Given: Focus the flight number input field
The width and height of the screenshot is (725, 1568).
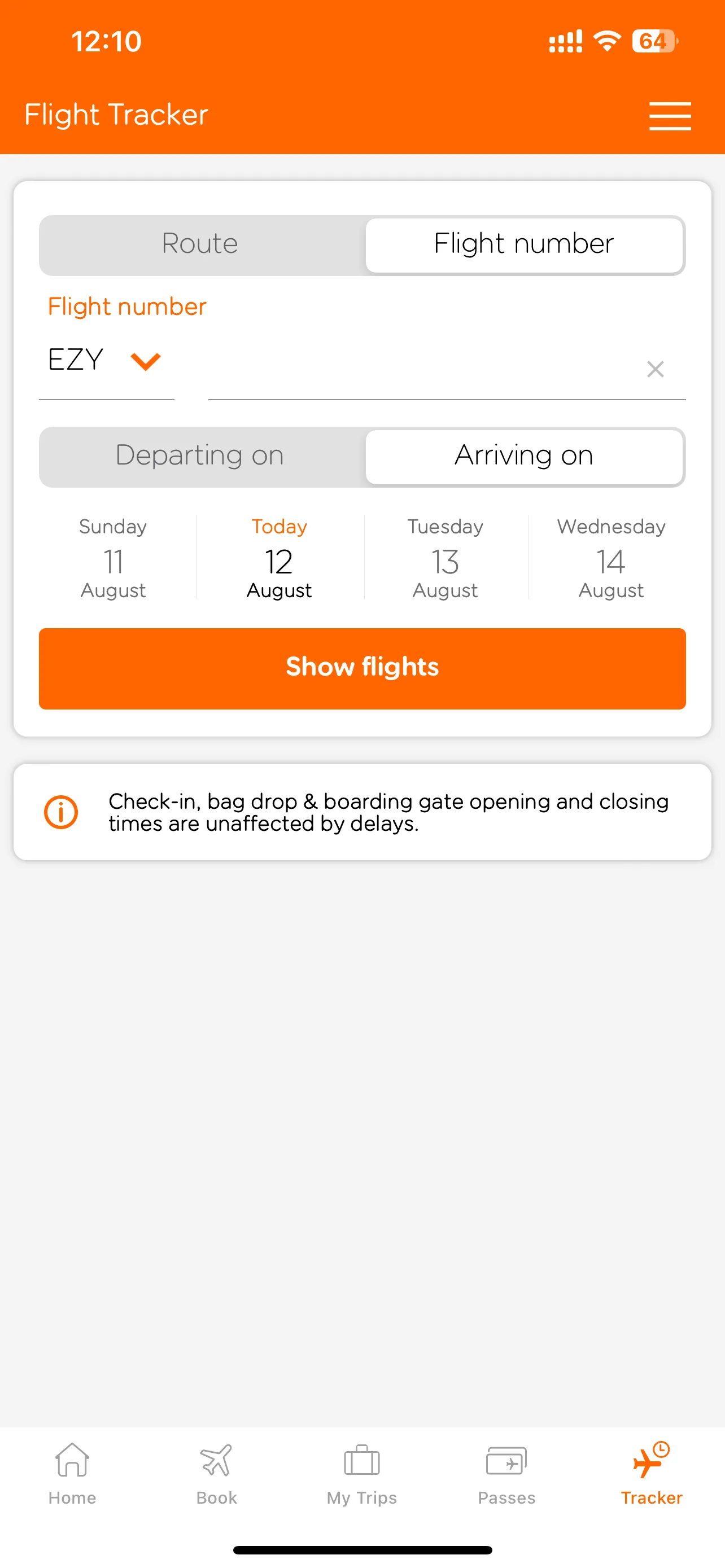Looking at the screenshot, I should point(420,369).
